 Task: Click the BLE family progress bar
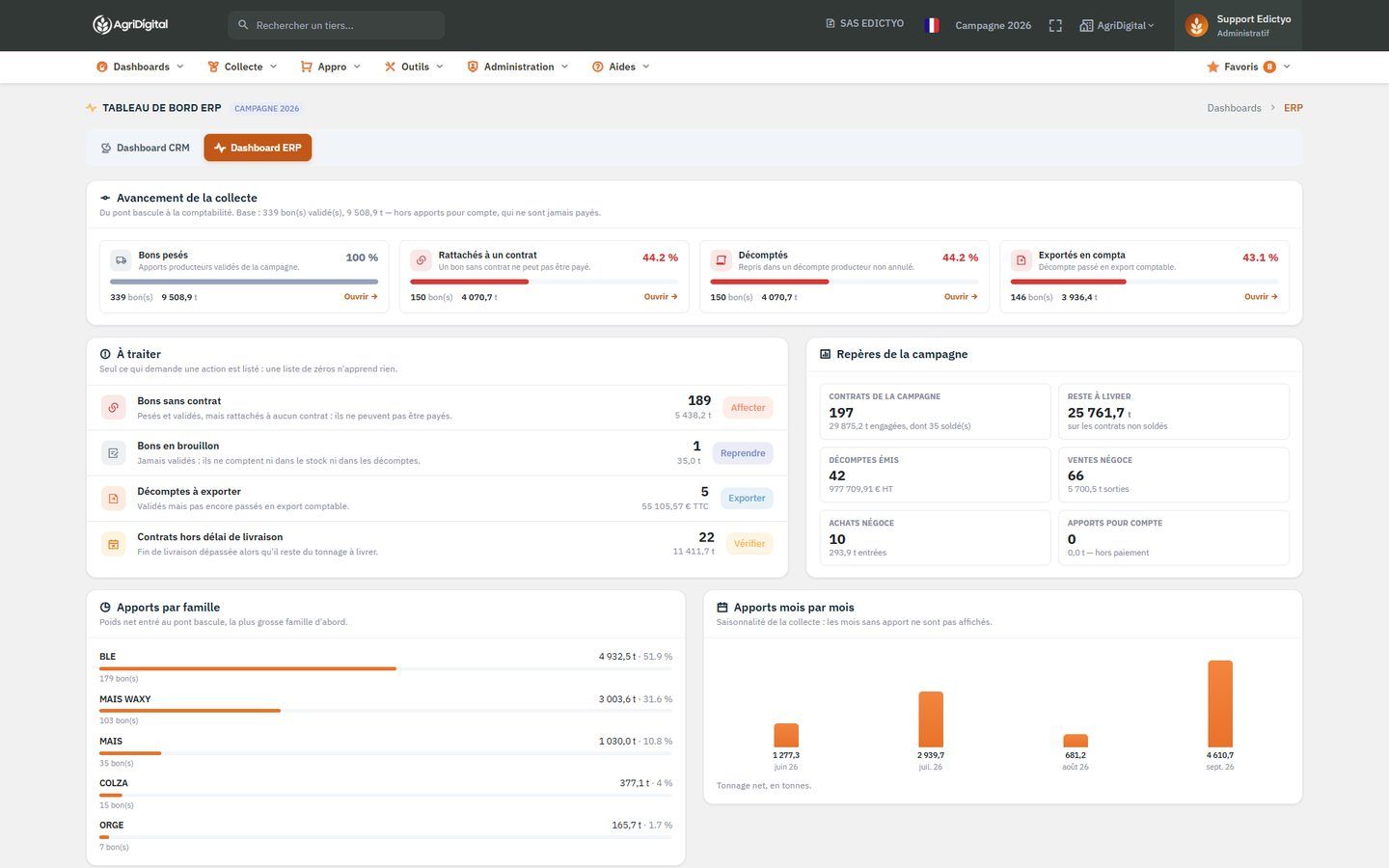coord(386,668)
